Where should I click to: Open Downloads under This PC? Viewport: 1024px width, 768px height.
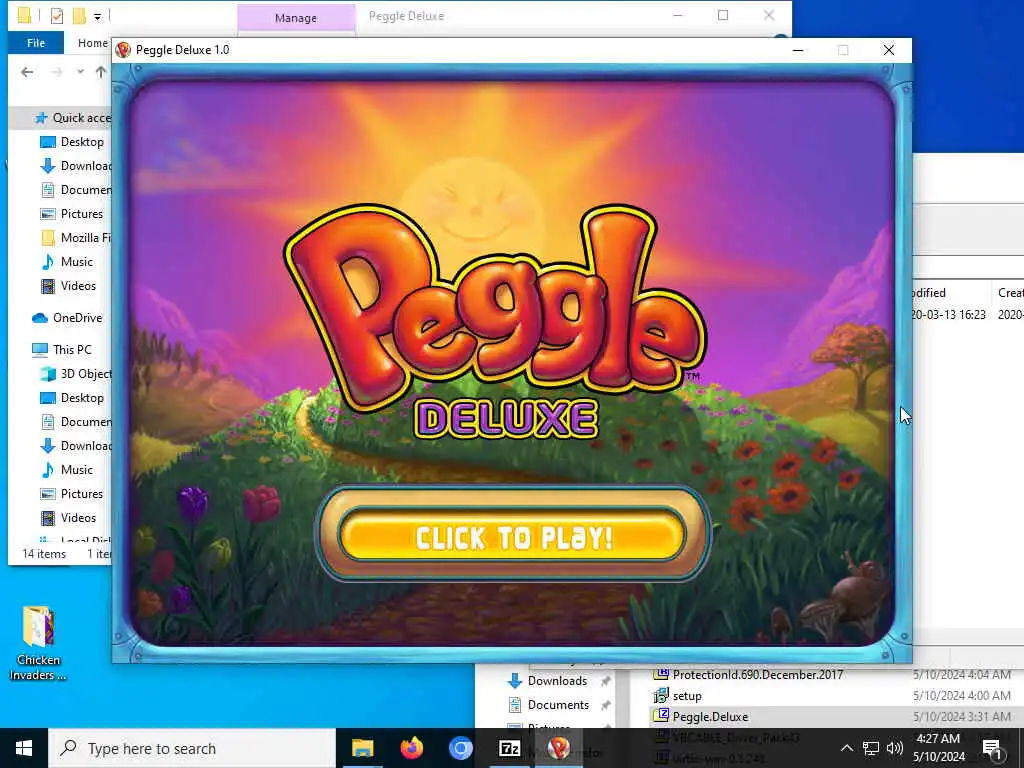[x=76, y=446]
